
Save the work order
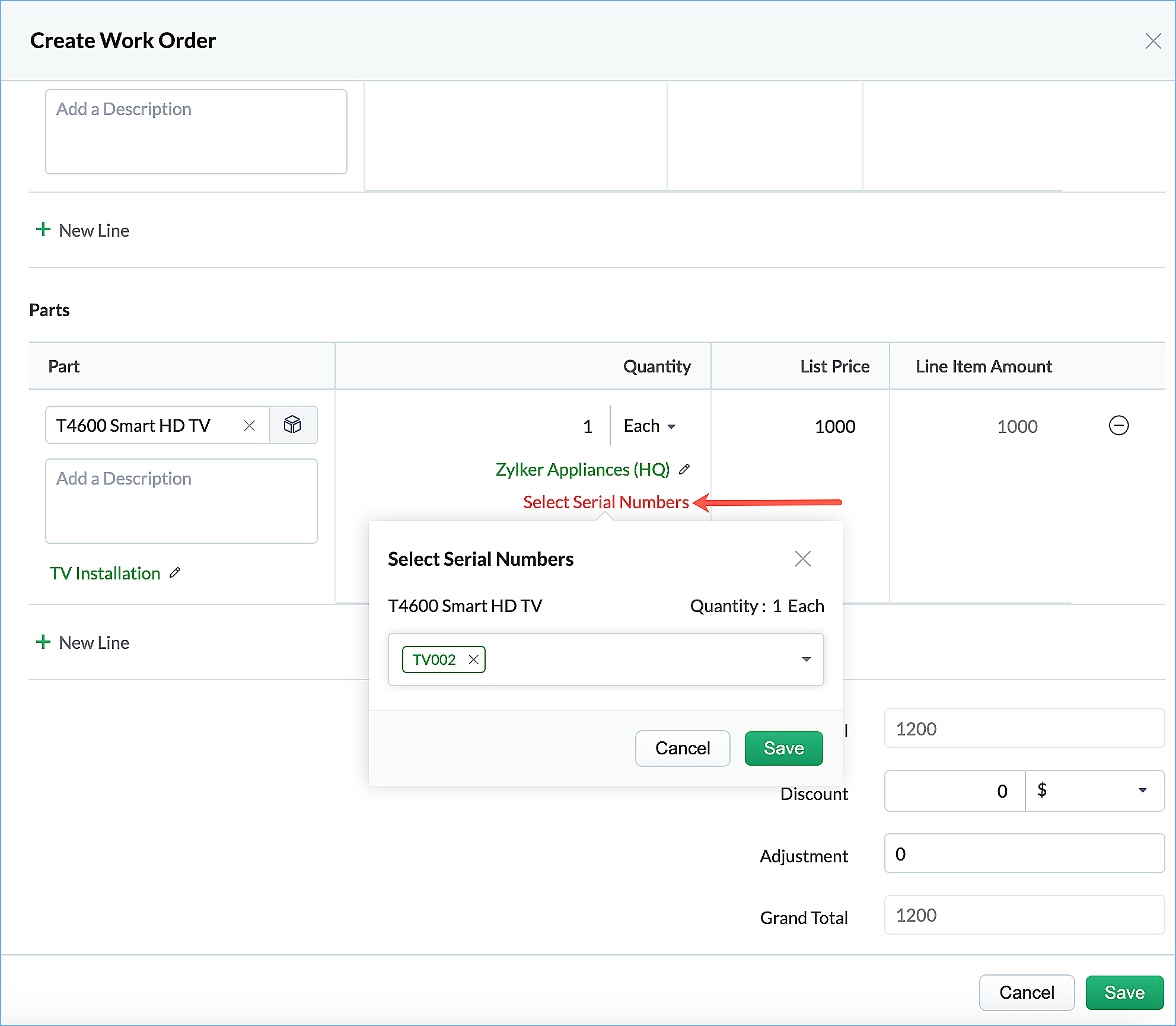coord(1124,992)
